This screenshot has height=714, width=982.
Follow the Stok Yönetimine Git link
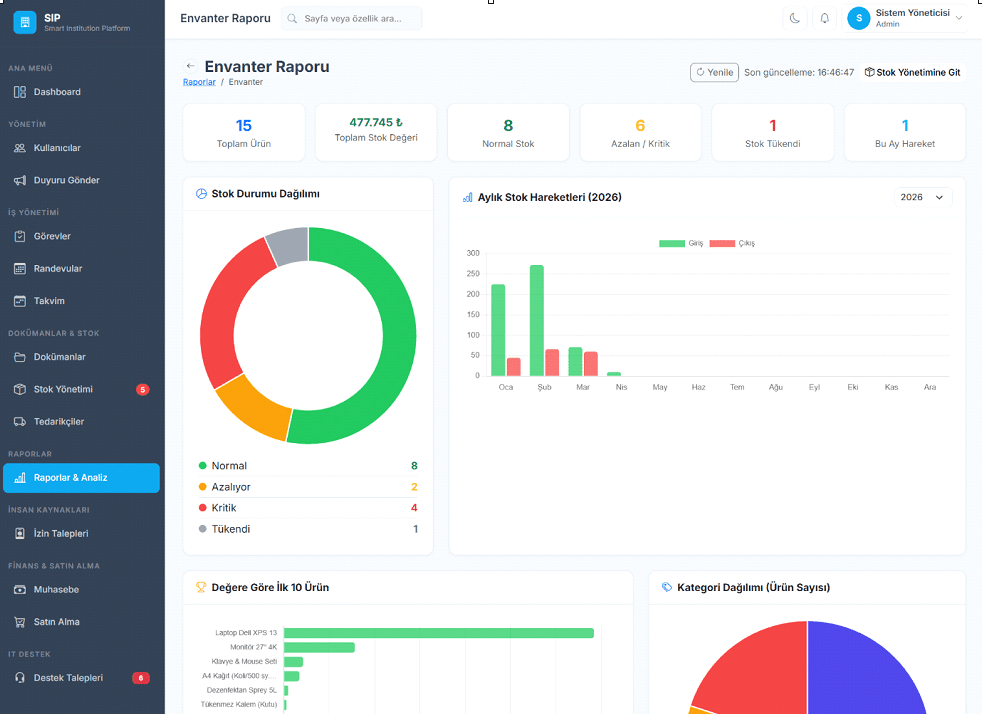coord(912,72)
